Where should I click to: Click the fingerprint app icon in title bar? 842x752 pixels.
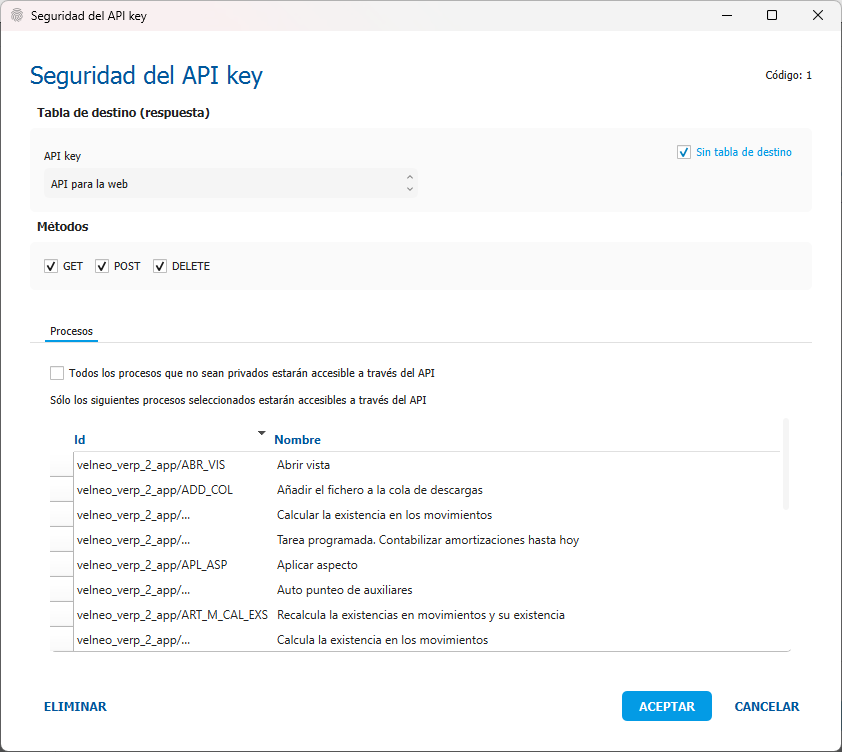pyautogui.click(x=16, y=16)
